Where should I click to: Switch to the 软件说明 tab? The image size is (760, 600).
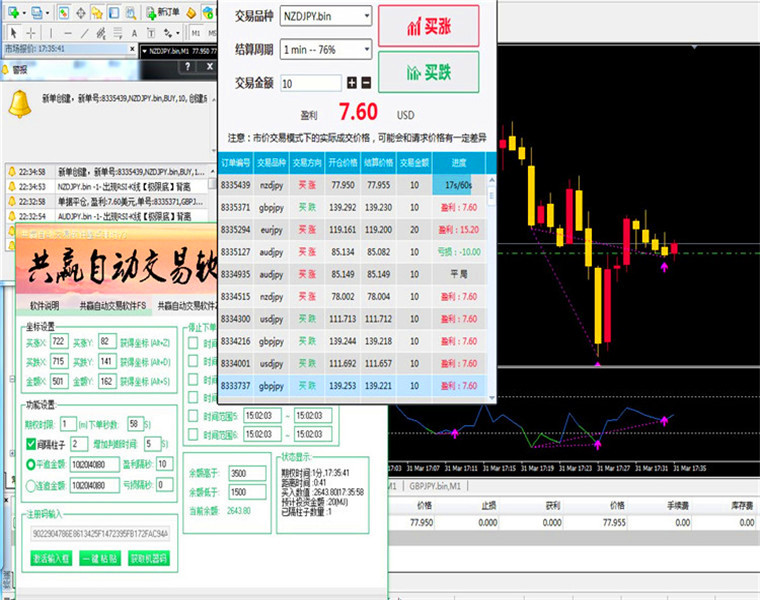click(45, 306)
